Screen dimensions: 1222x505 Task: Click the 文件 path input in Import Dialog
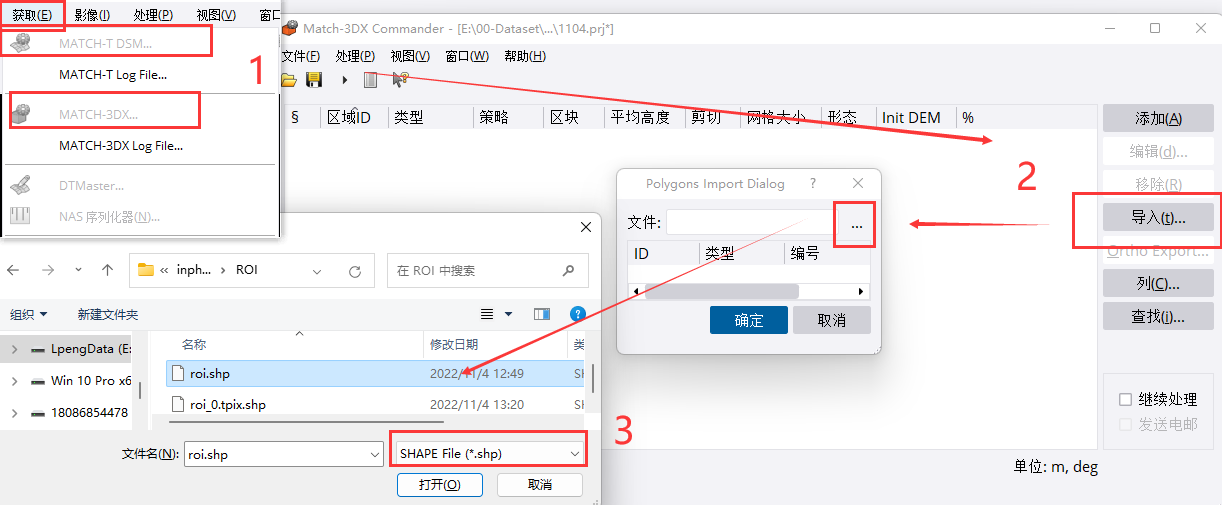pyautogui.click(x=749, y=222)
